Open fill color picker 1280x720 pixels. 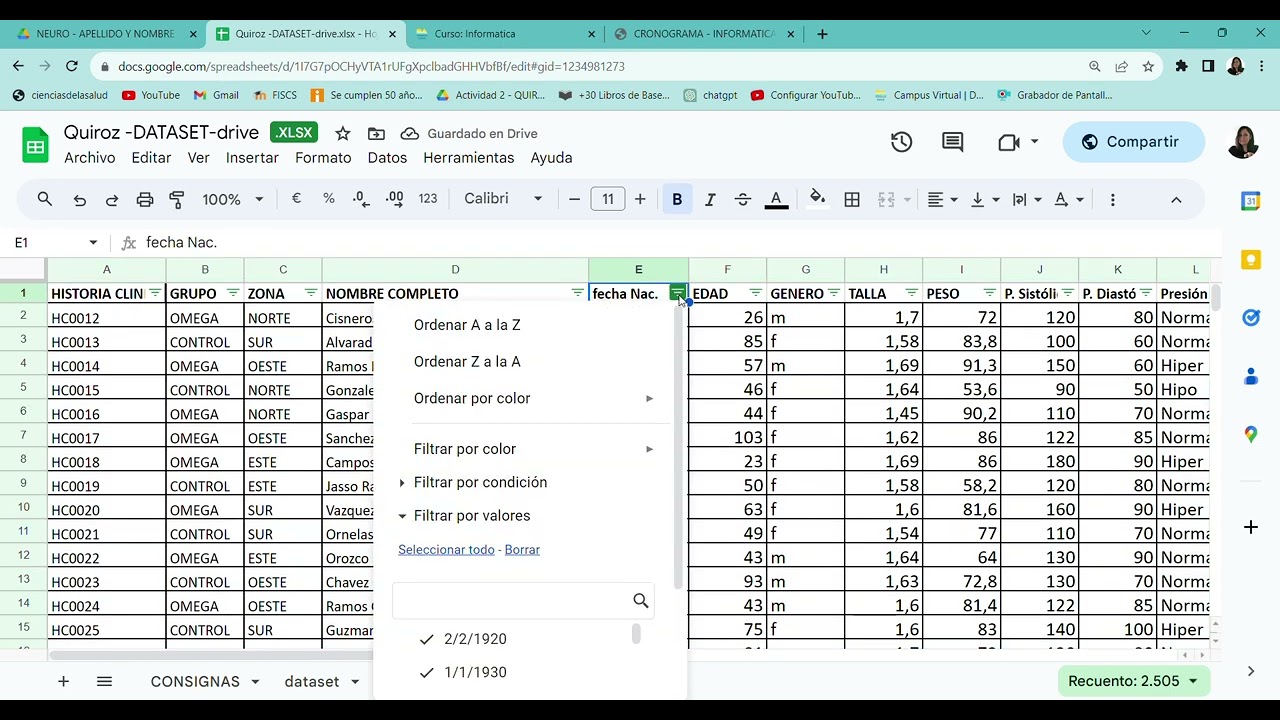(818, 199)
